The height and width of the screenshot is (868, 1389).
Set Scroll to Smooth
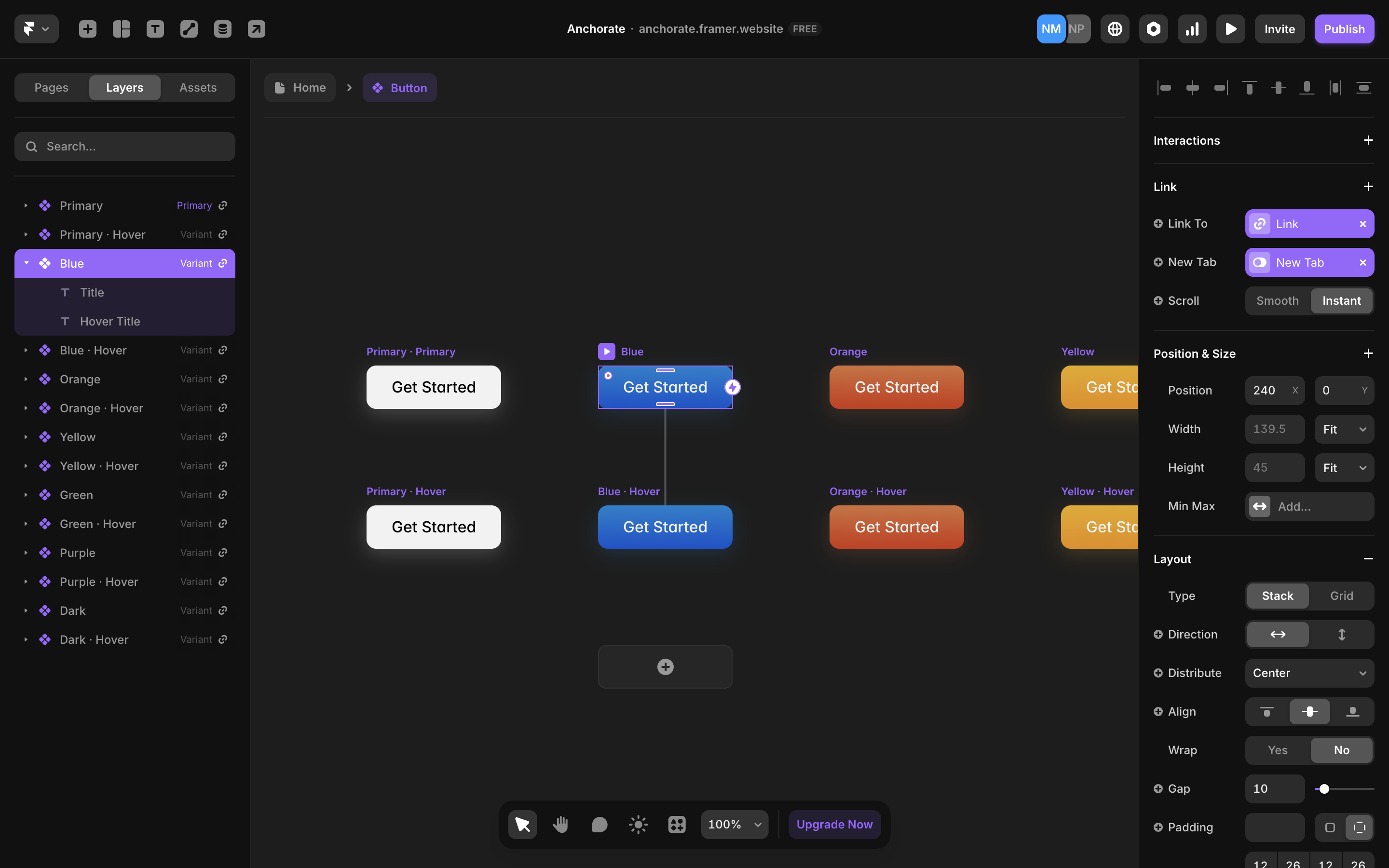(1277, 301)
